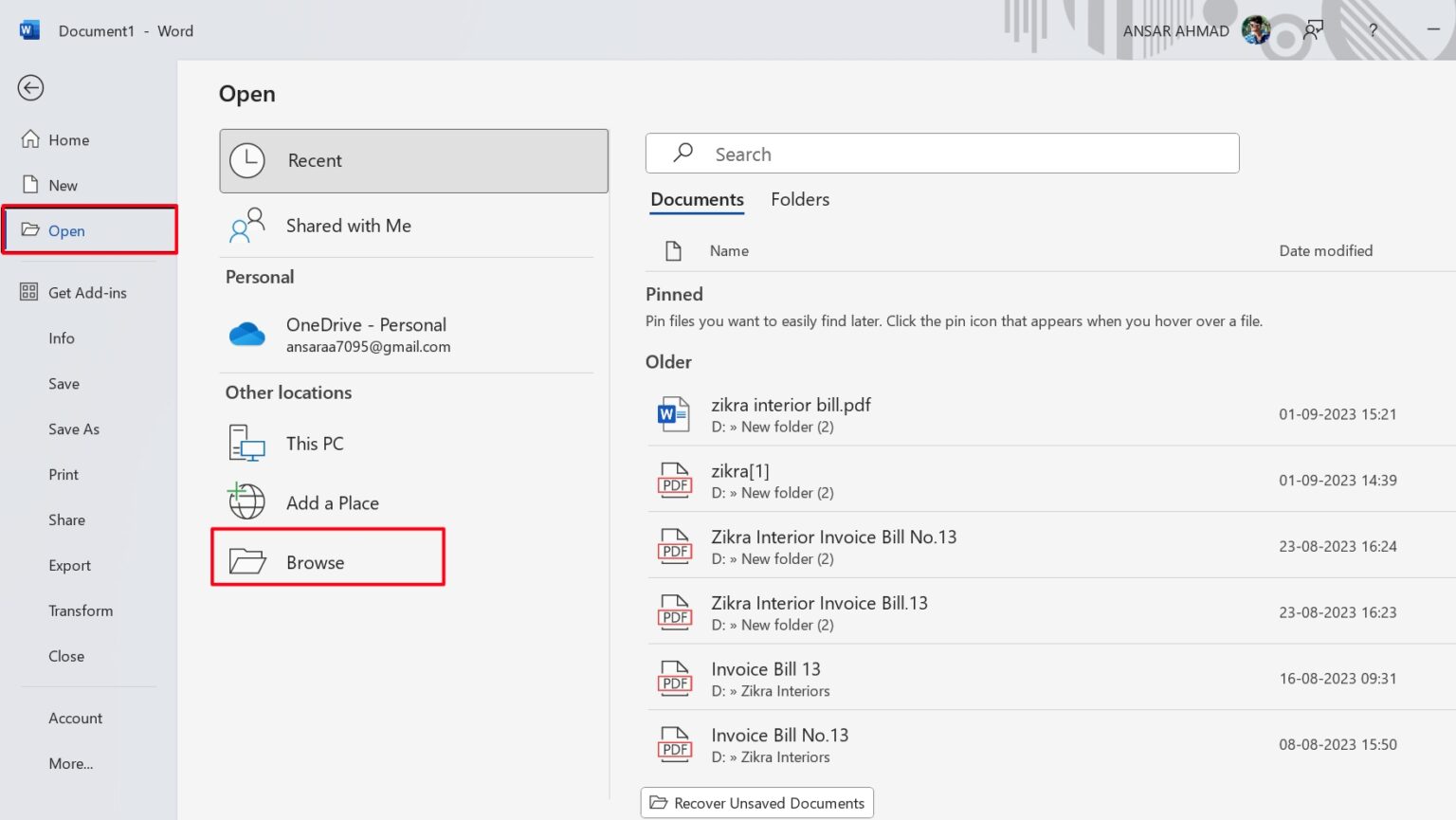1456x820 pixels.
Task: Click the OneDrive cloud icon
Action: click(x=247, y=335)
